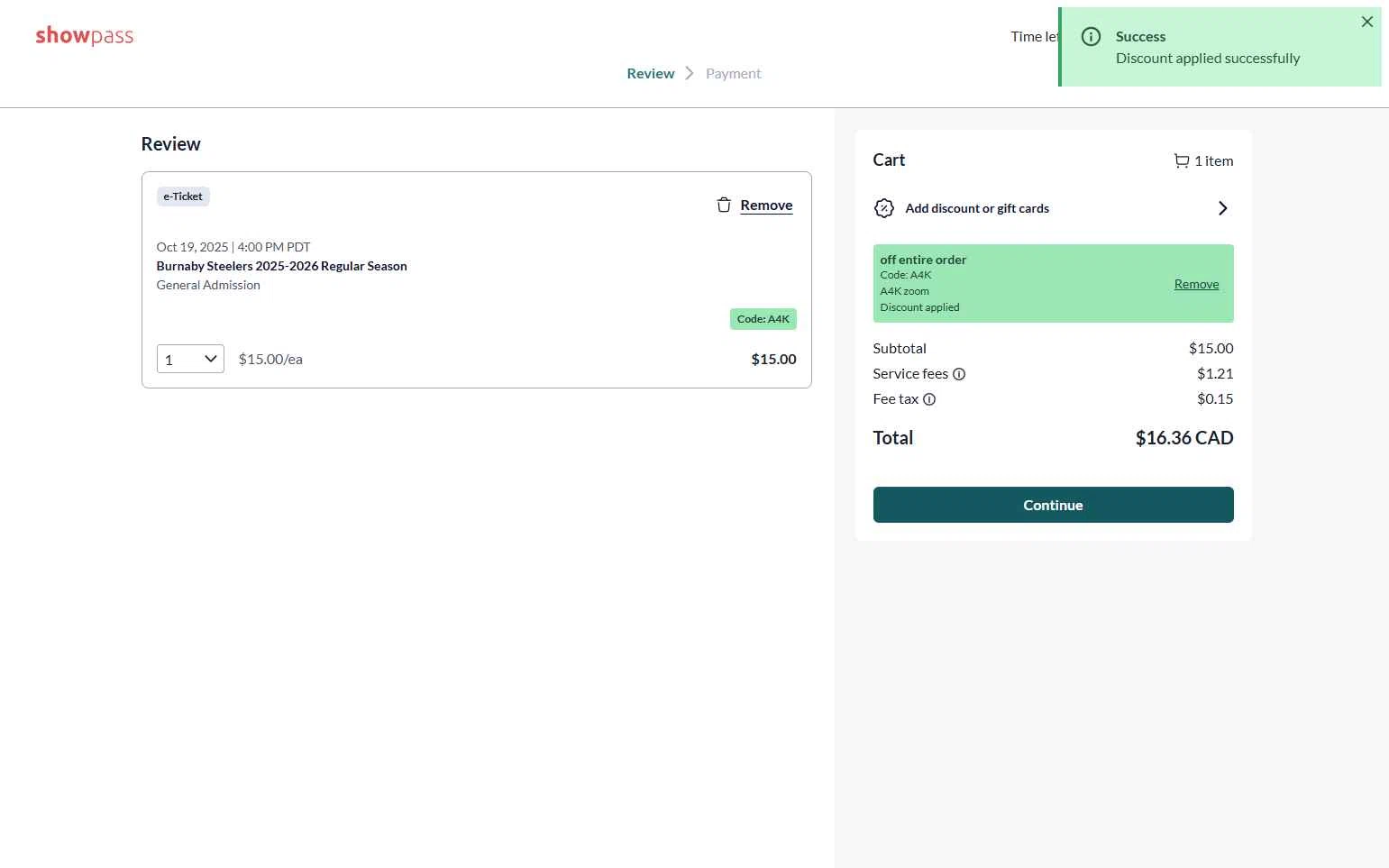Click the $15.00/ea price text
The width and height of the screenshot is (1389, 868).
[x=270, y=359]
